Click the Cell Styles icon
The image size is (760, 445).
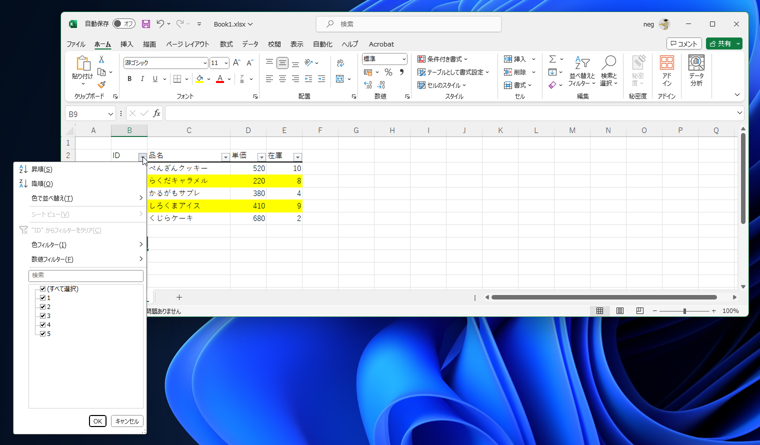(x=422, y=85)
